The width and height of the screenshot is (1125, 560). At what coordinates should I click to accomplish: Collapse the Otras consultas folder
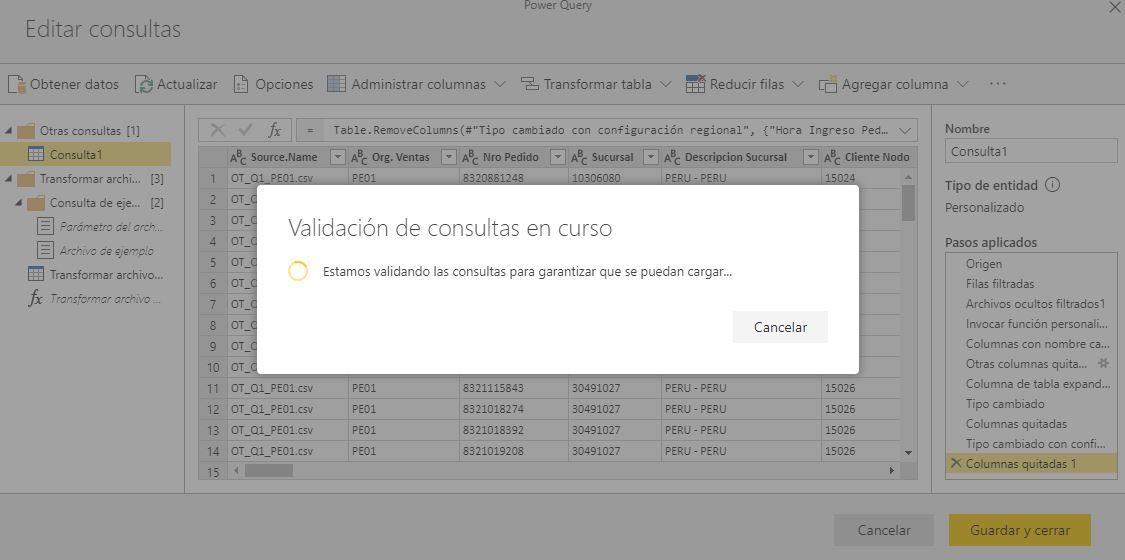[9, 131]
